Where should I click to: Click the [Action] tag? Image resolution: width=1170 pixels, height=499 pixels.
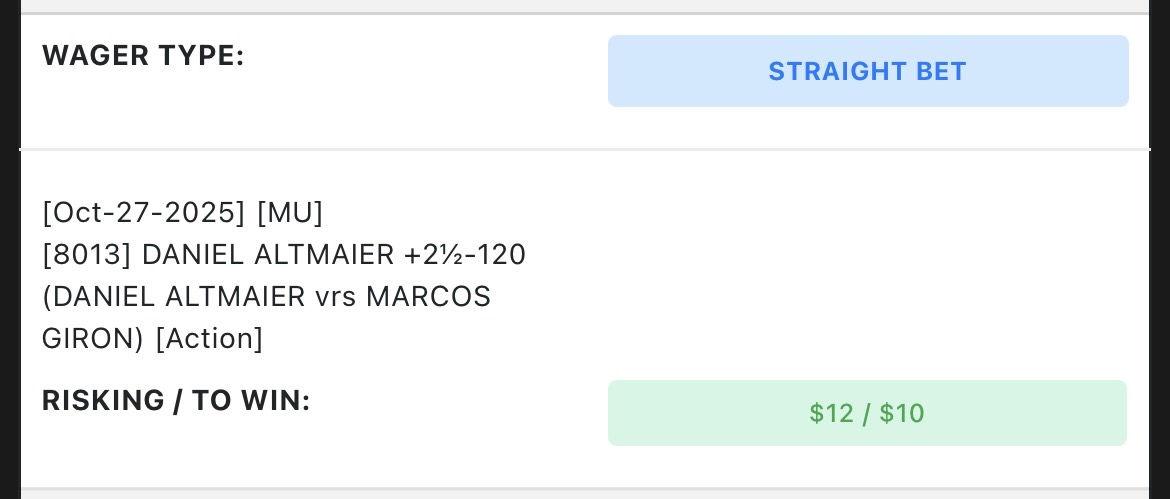click(209, 339)
